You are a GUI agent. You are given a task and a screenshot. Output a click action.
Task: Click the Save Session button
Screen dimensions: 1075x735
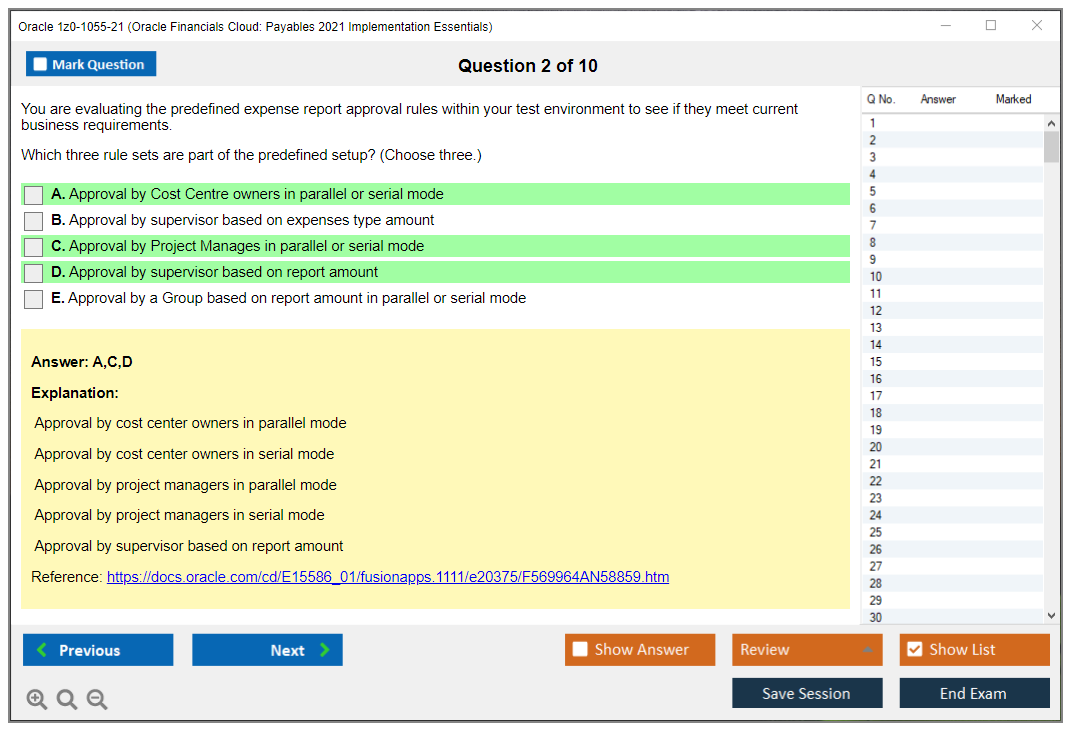[807, 693]
